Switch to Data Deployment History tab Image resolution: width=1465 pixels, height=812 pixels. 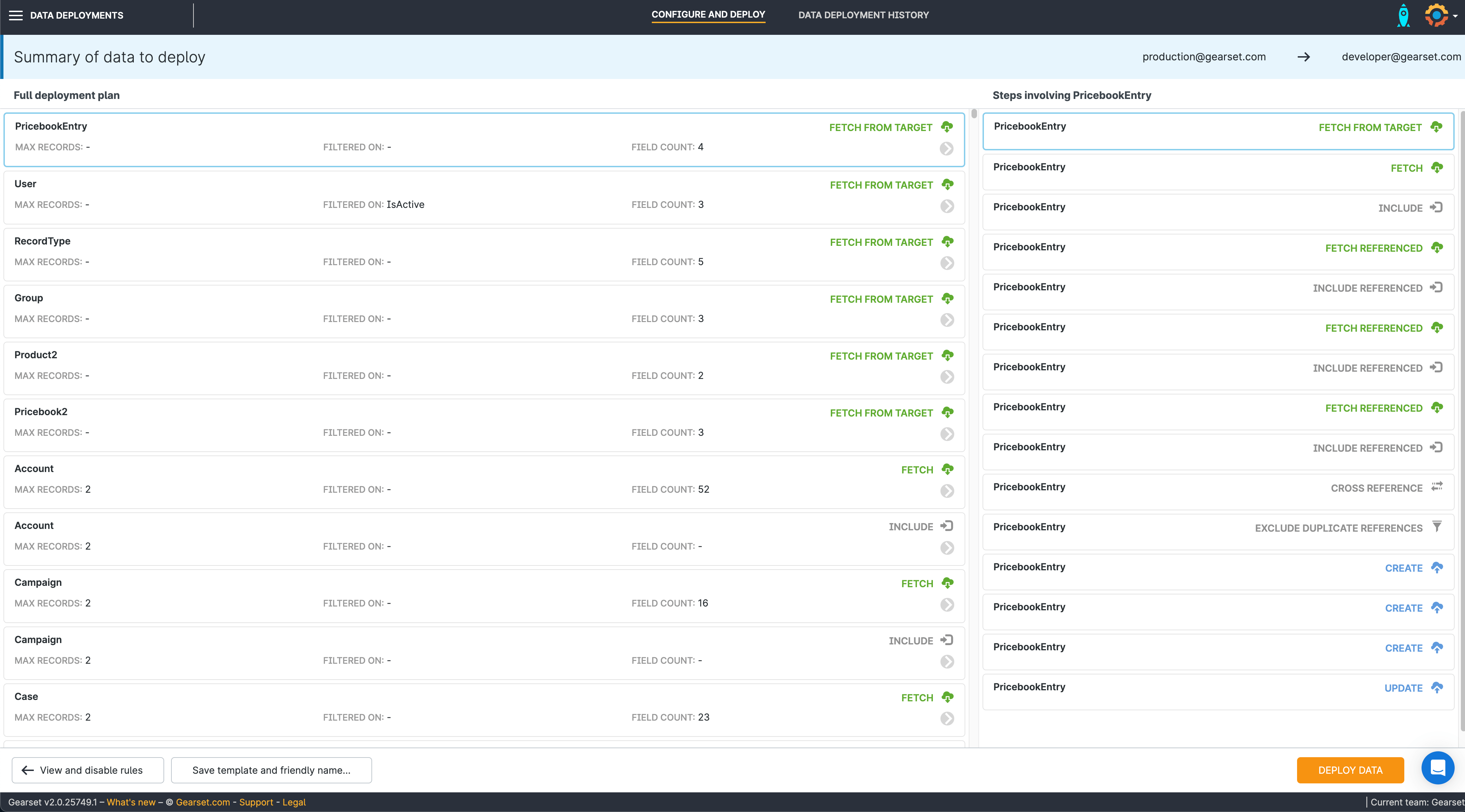(x=863, y=16)
